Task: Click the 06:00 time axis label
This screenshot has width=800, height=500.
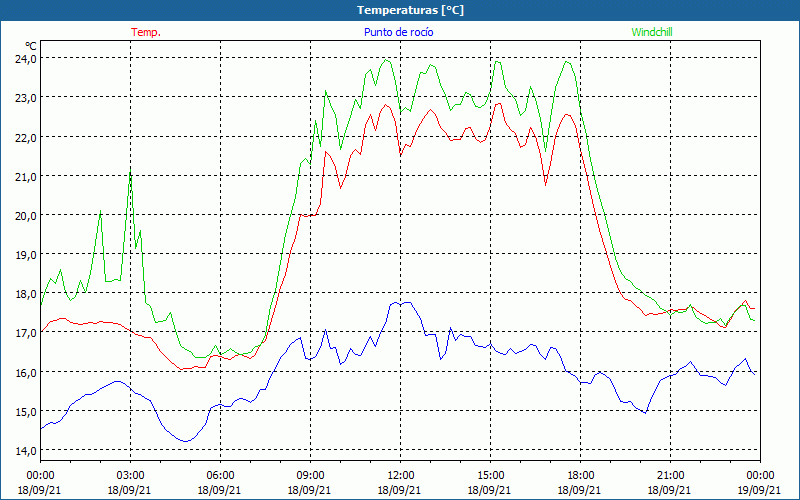Action: coord(220,476)
